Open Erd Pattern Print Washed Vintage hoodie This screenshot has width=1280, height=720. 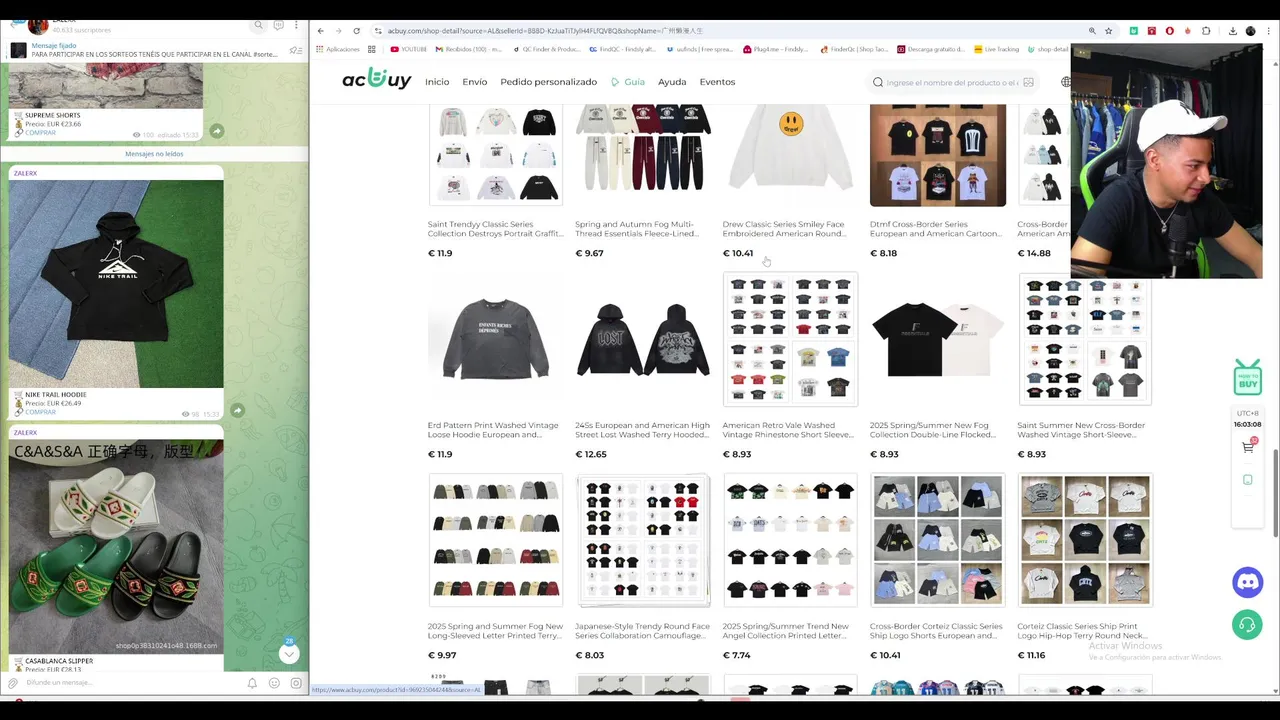(x=495, y=340)
